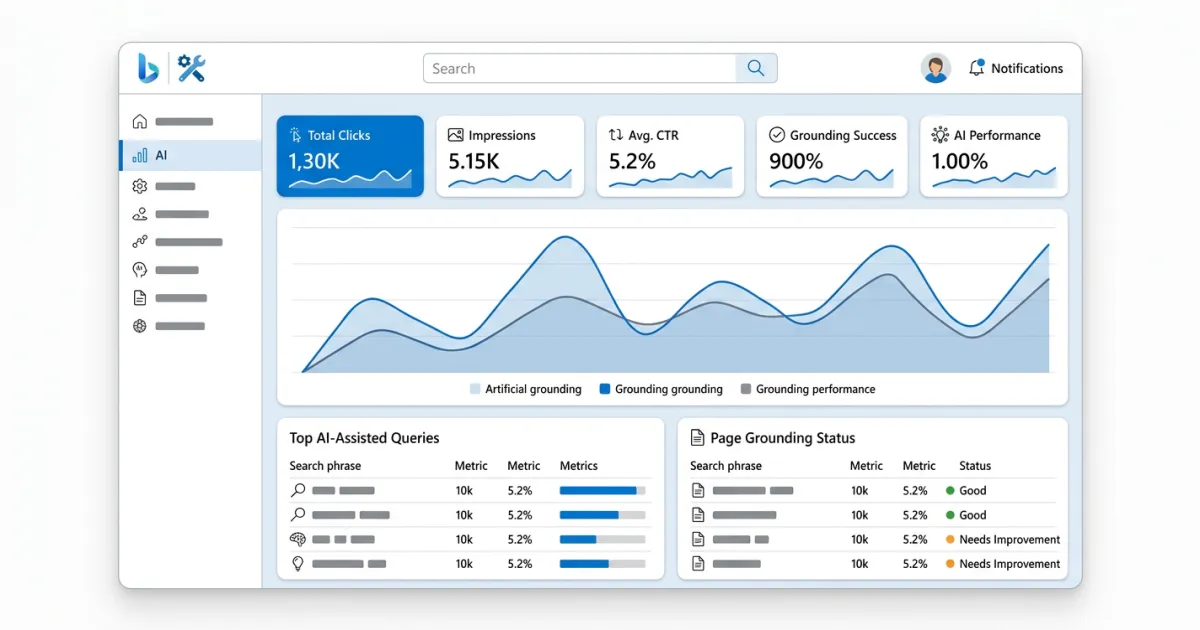Click the first Good status
1200x630 pixels.
click(966, 491)
